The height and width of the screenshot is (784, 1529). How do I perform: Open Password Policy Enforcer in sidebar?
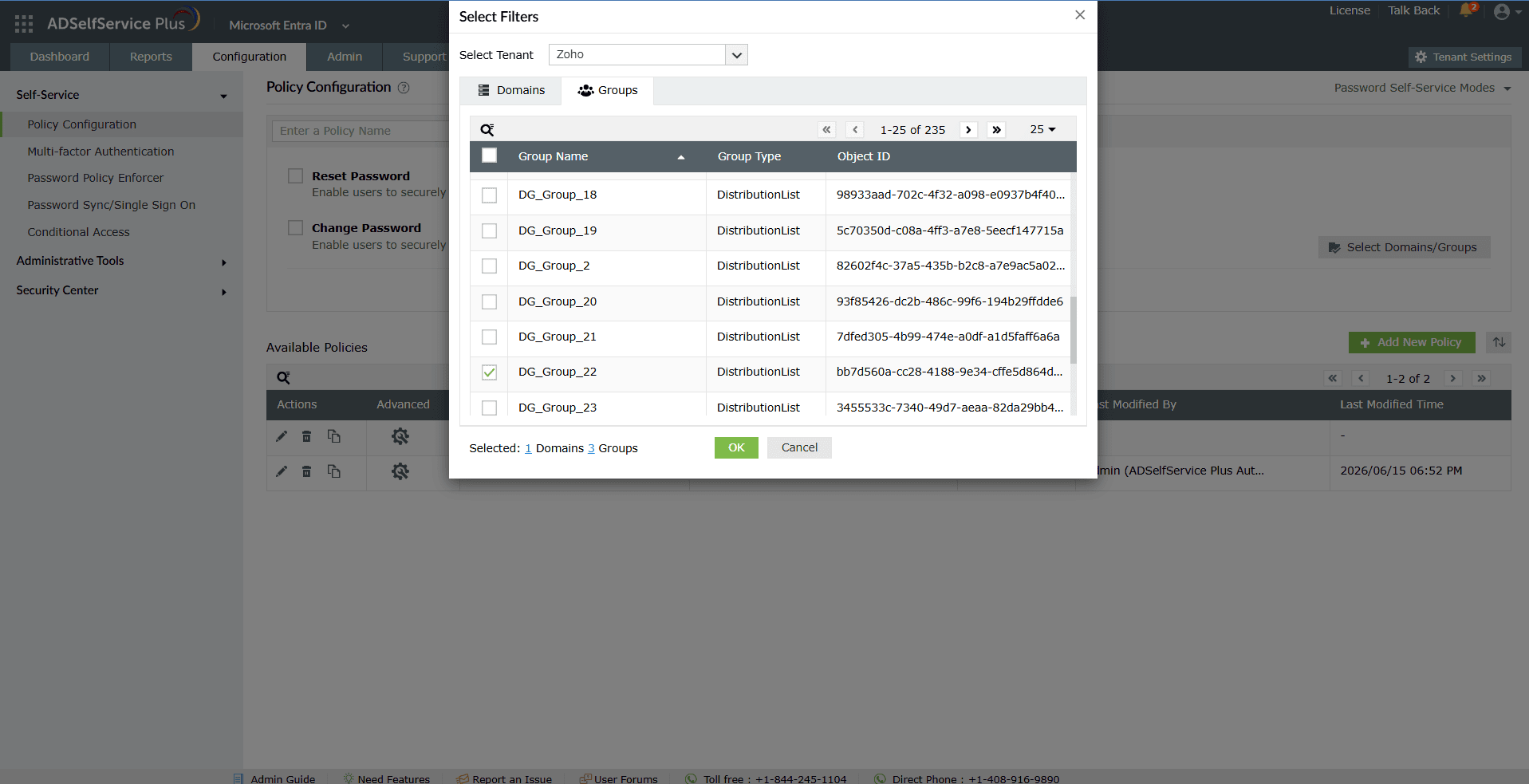coord(96,178)
